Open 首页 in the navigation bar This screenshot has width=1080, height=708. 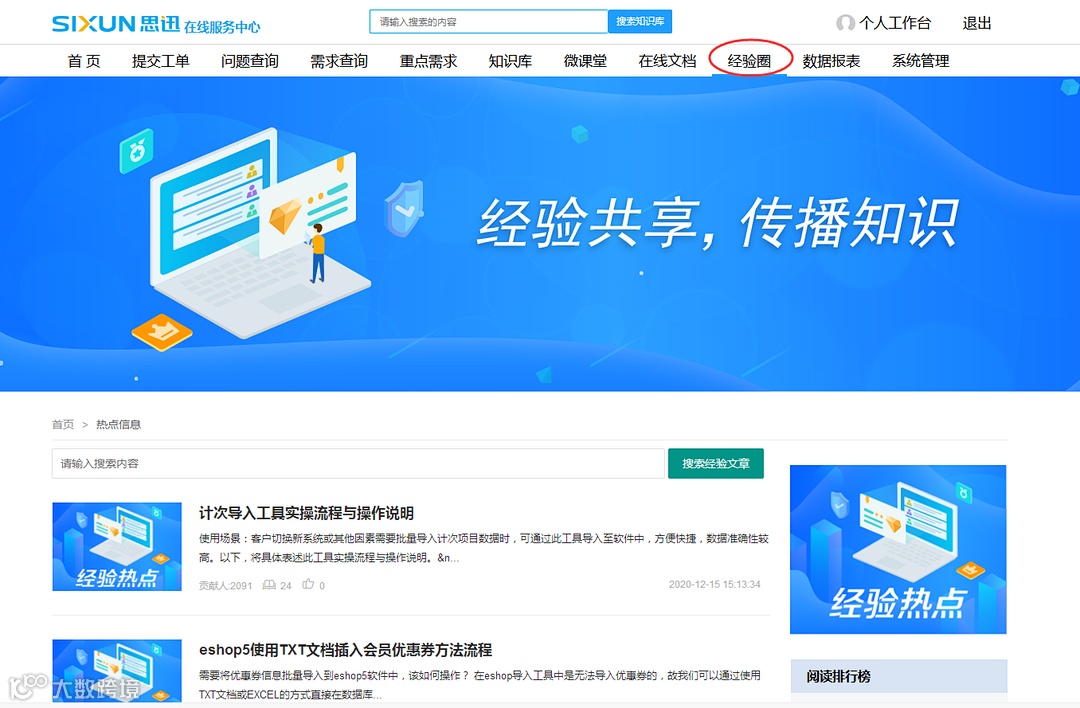(84, 61)
